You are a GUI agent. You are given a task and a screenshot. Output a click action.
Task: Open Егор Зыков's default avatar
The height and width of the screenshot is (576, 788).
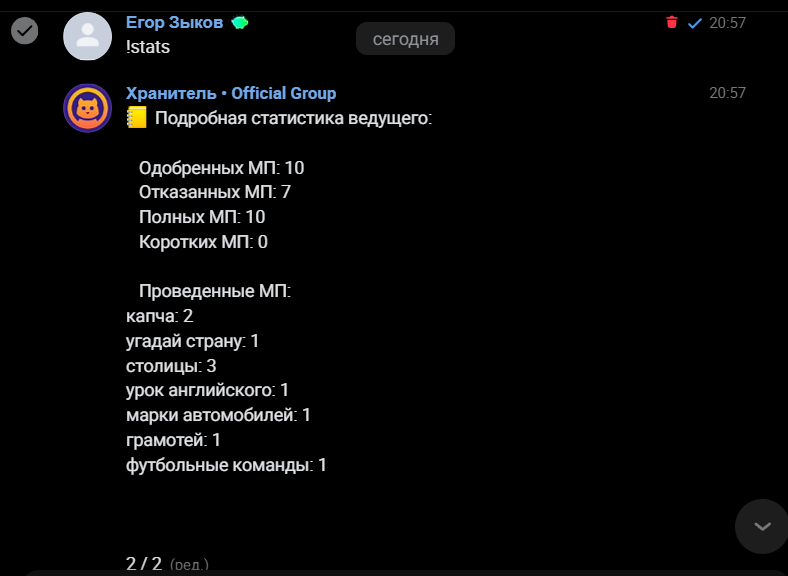pyautogui.click(x=87, y=37)
